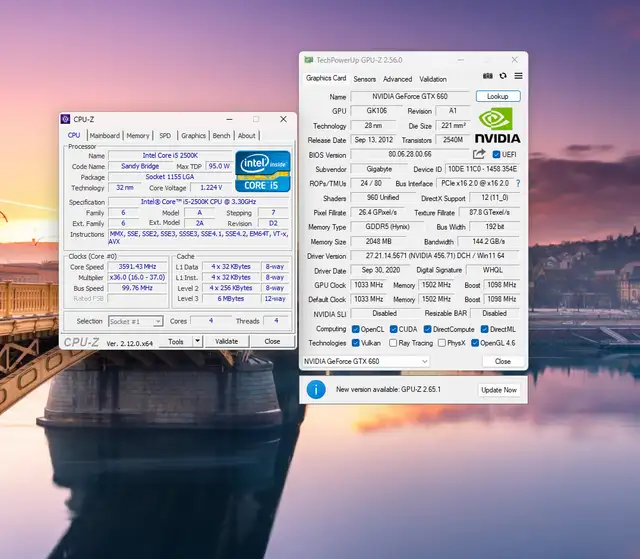Click the GPU-Z title bar icon

(309, 60)
